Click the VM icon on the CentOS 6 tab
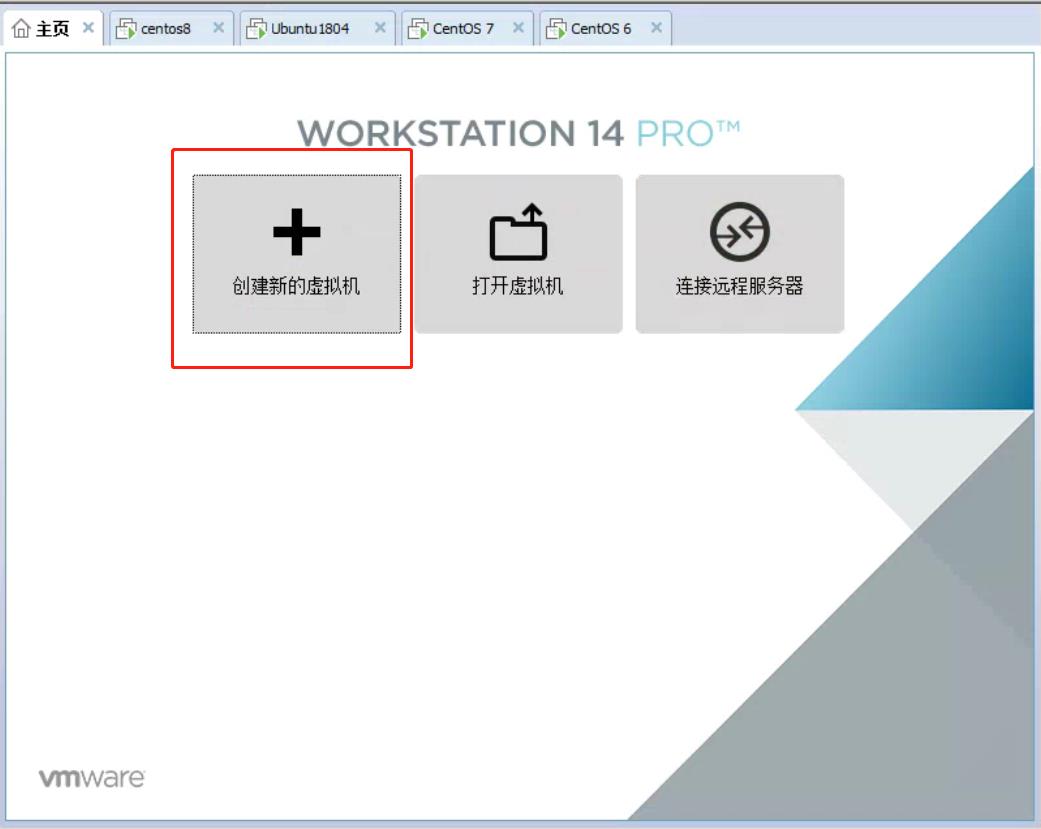 [556, 29]
